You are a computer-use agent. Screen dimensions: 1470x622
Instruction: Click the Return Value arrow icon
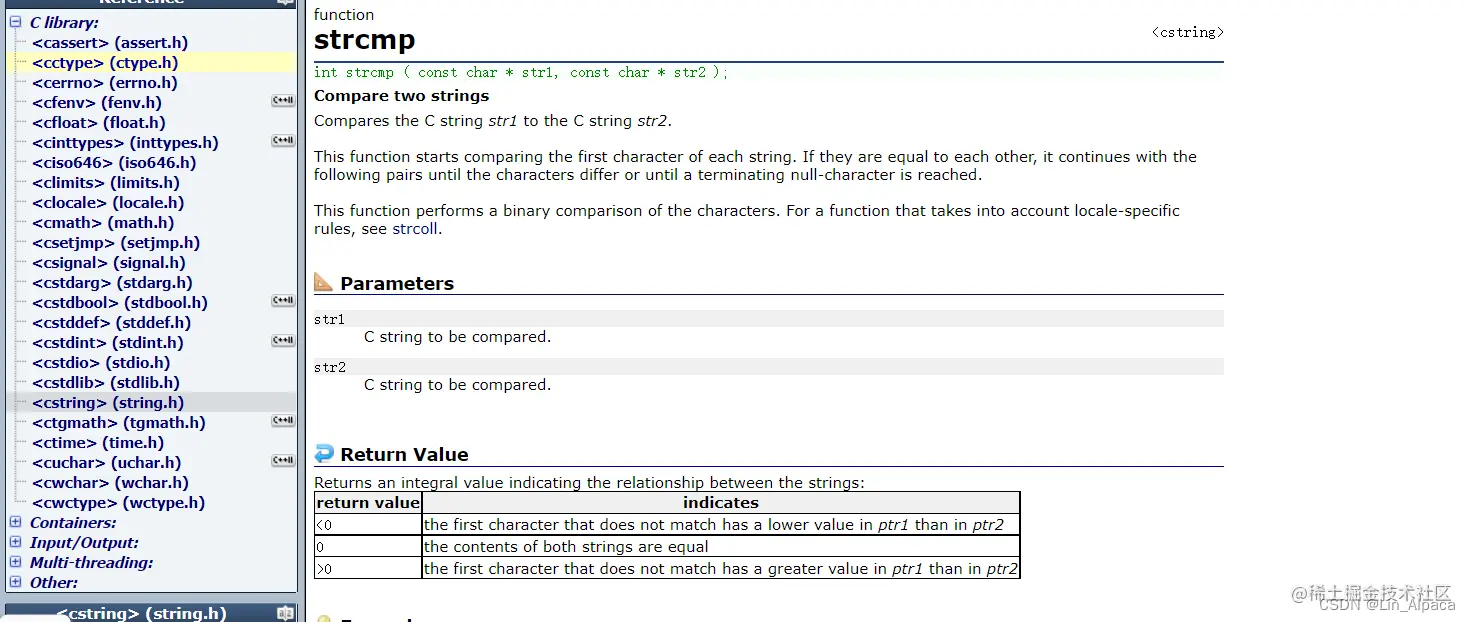pyautogui.click(x=323, y=453)
